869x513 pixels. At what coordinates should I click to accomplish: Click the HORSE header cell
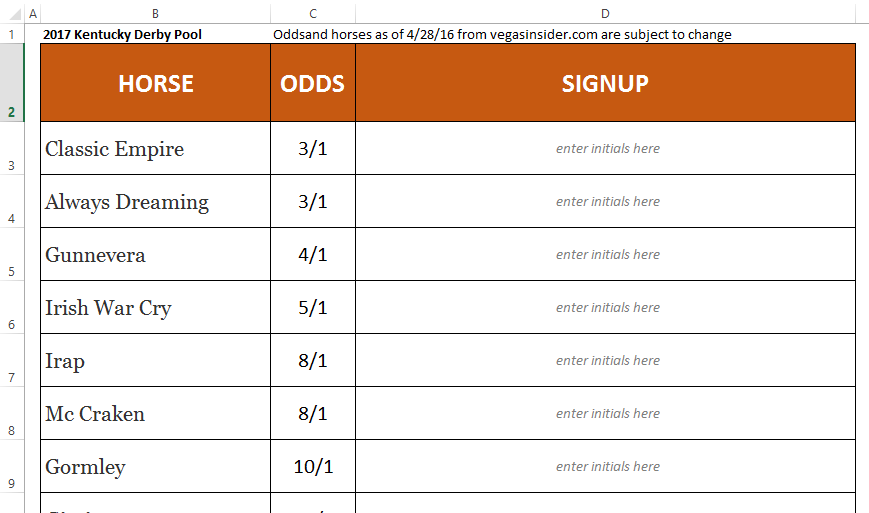point(155,83)
